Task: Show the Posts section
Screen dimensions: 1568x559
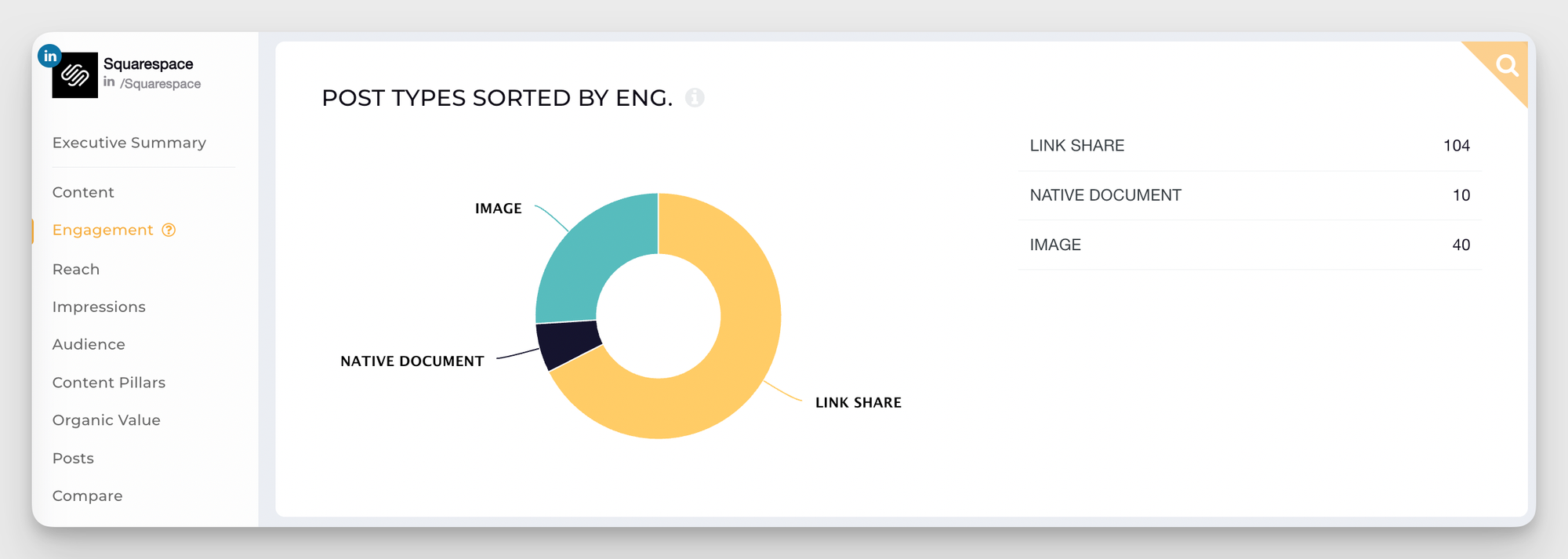Action: pos(73,458)
